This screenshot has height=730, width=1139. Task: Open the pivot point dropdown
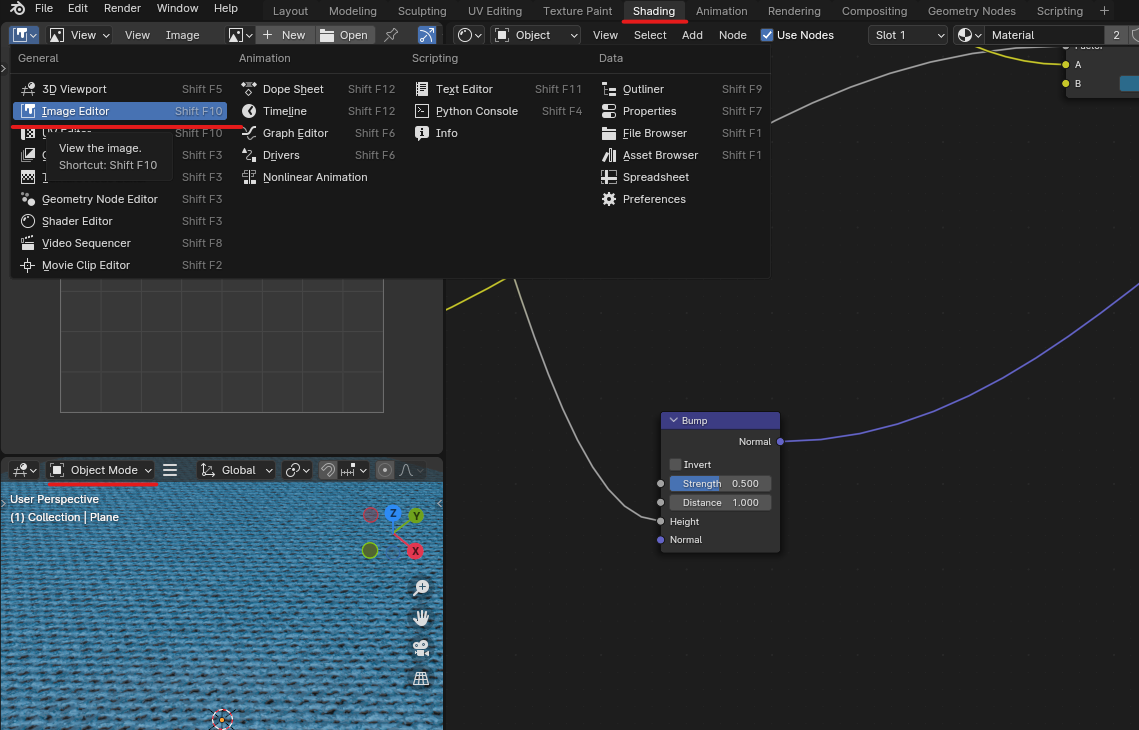[x=297, y=470]
